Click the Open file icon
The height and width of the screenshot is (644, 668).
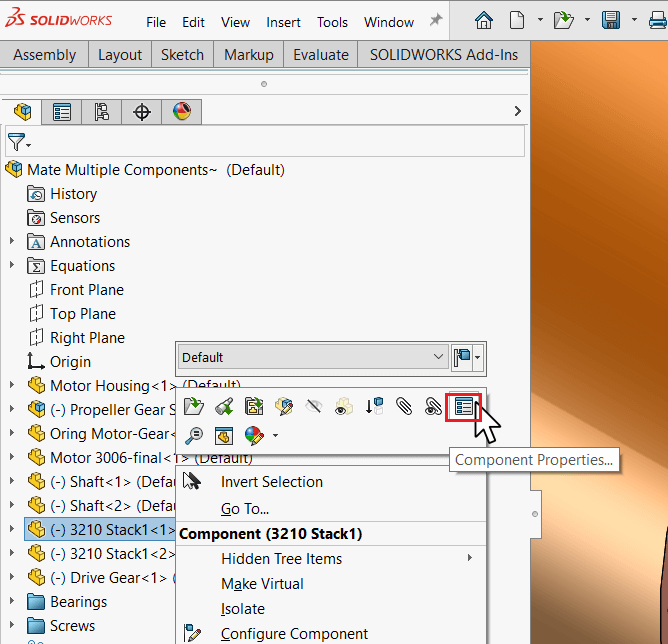564,20
